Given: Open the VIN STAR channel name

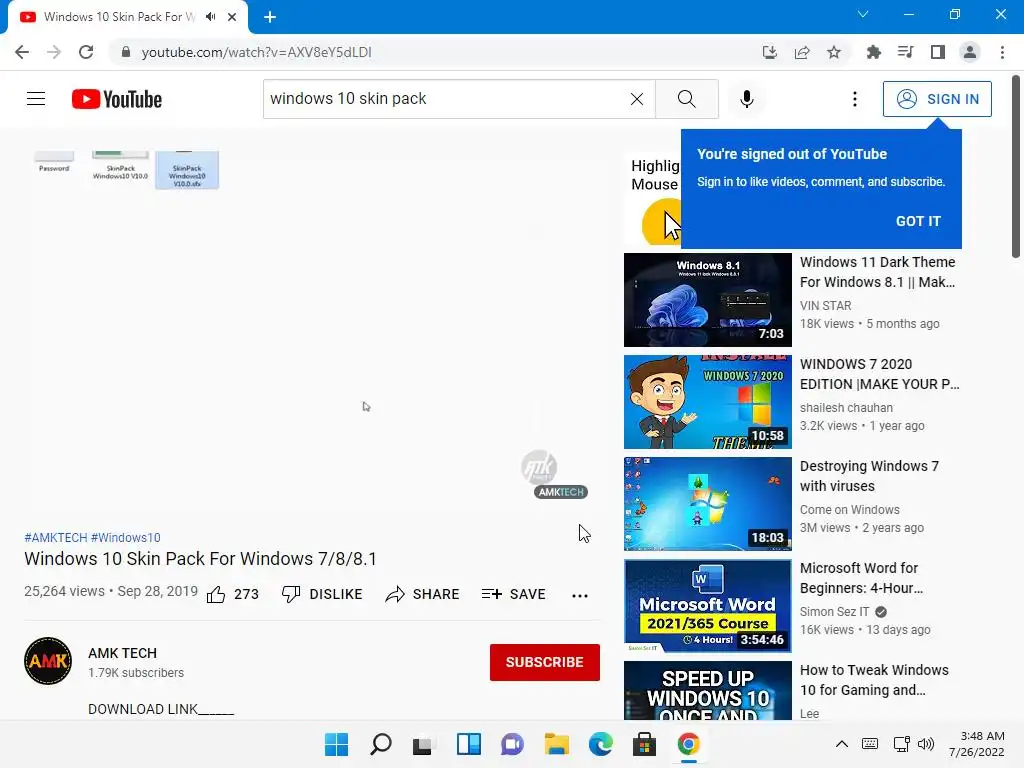Looking at the screenshot, I should (x=825, y=306).
